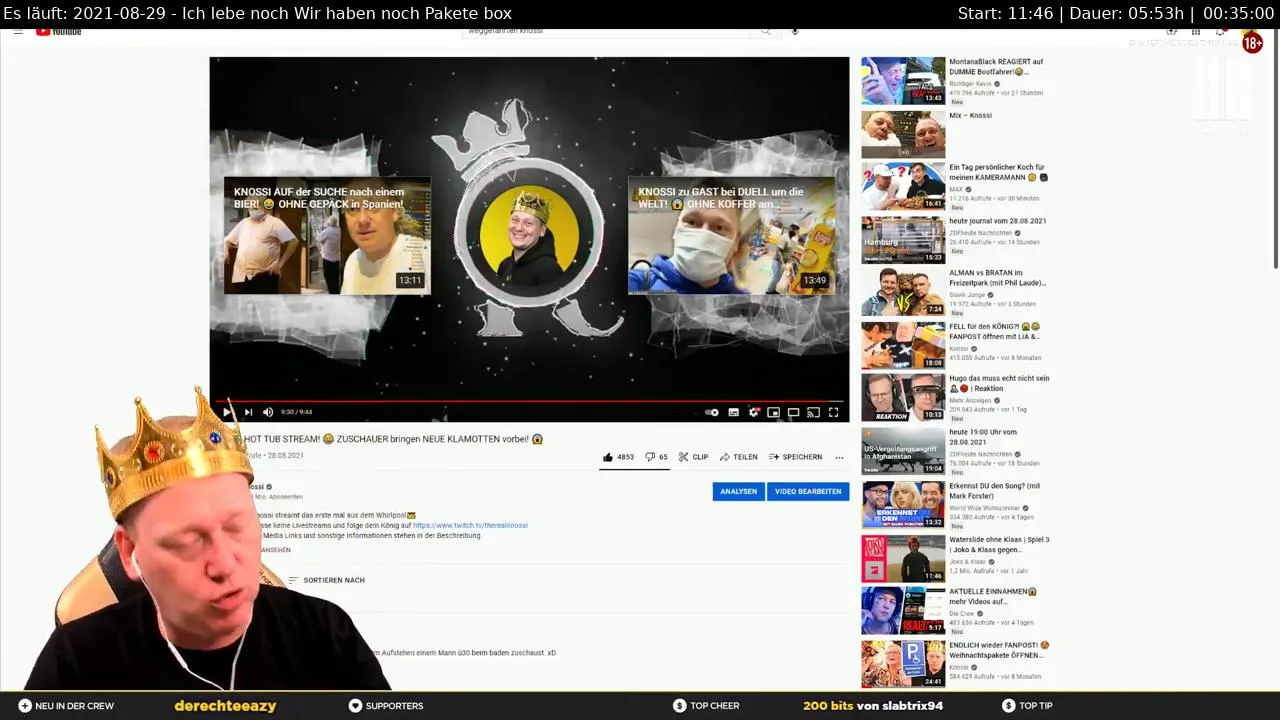This screenshot has height=720, width=1280.
Task: Click the NEU IN DER CREW plus icon
Action: pos(25,706)
